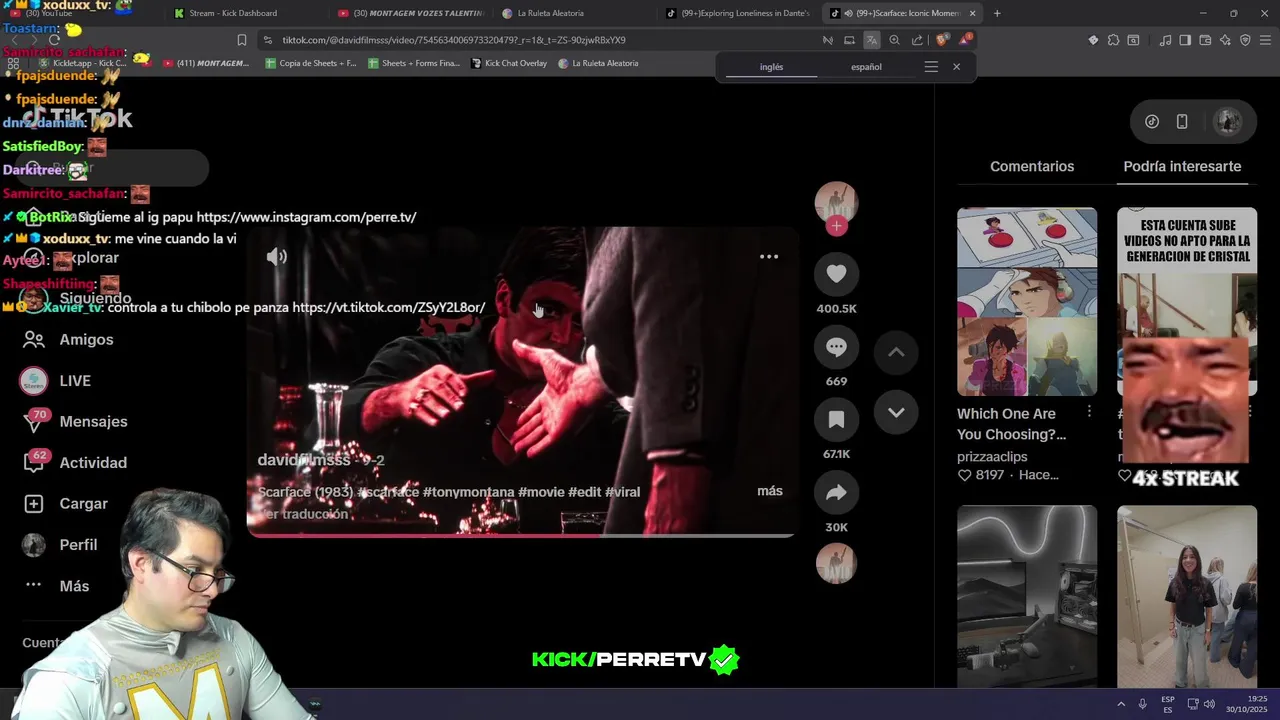This screenshot has height=720, width=1280.
Task: Click the prizzaaclips username link
Action: [992, 457]
